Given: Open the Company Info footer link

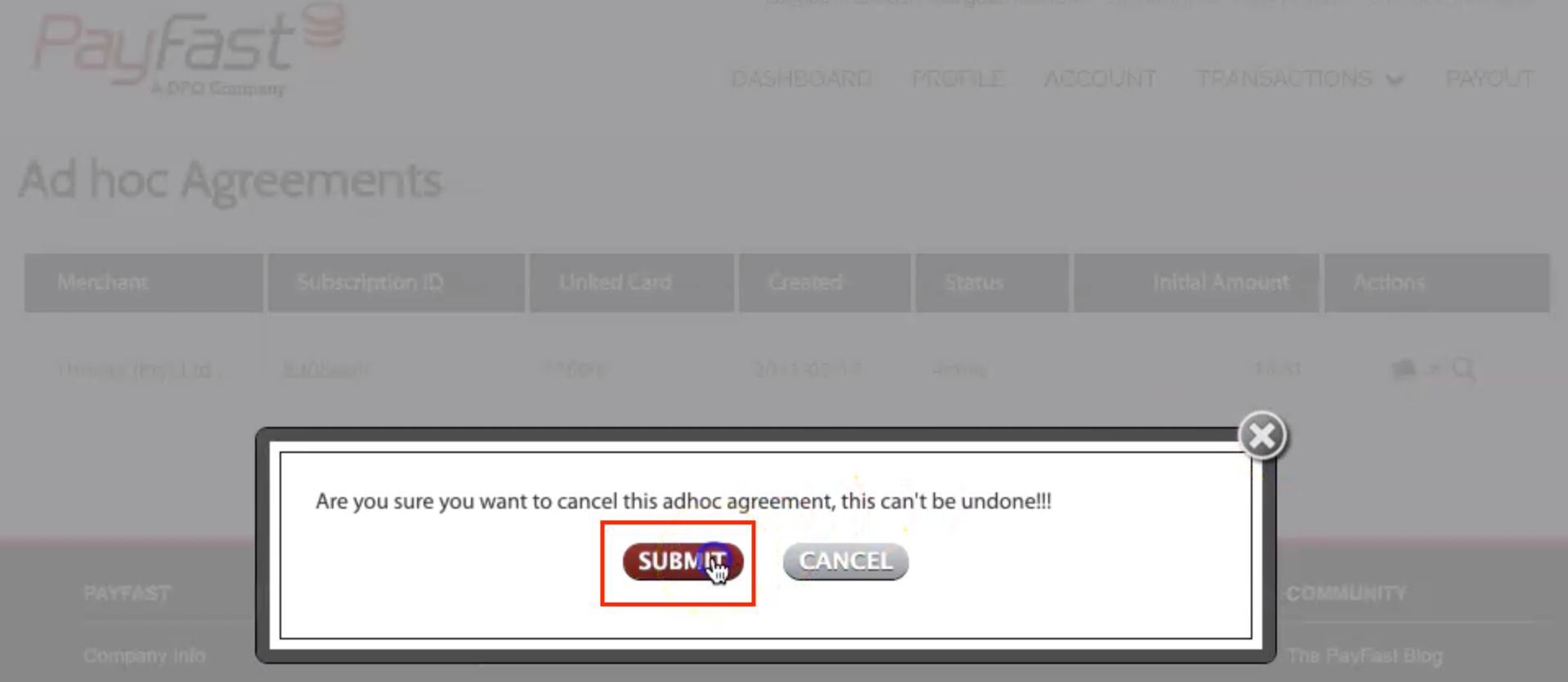Looking at the screenshot, I should 145,656.
